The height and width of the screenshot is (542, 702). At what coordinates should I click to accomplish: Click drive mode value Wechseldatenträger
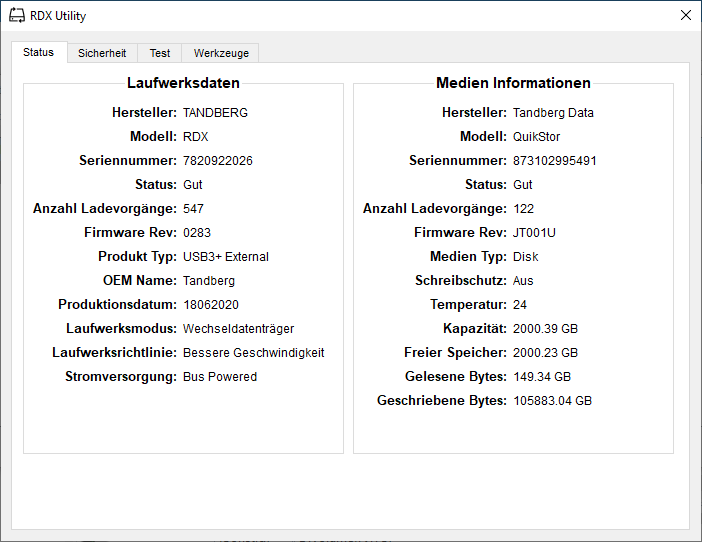[x=239, y=329]
